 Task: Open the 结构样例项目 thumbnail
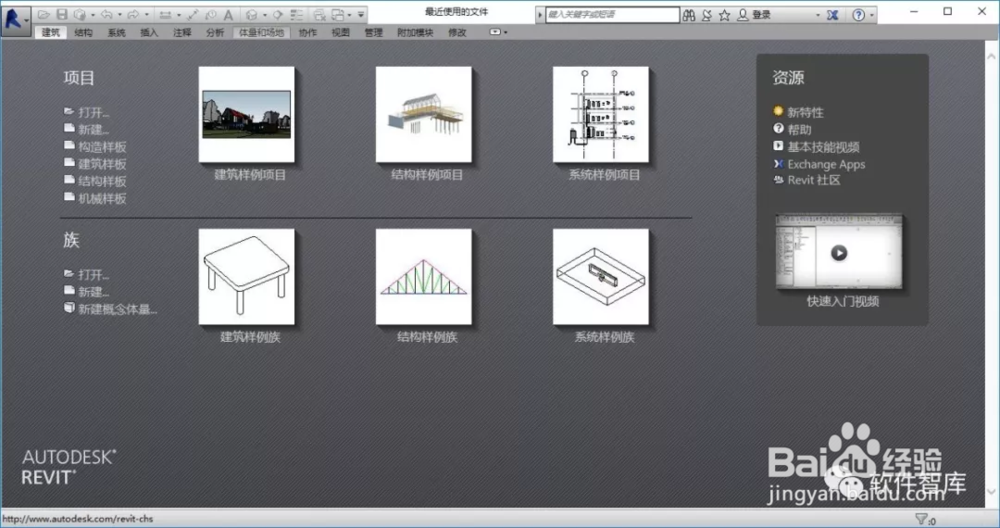424,115
